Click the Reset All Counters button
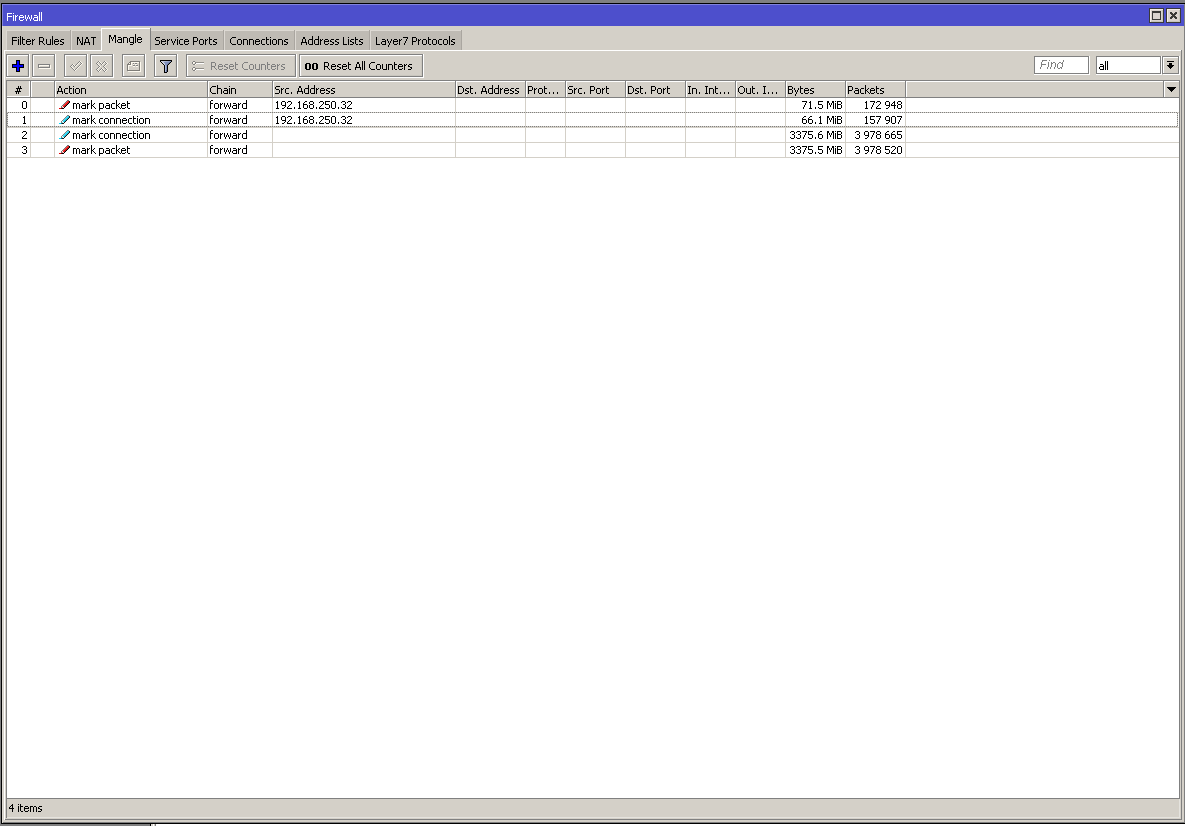This screenshot has height=826, width=1185. 360,66
